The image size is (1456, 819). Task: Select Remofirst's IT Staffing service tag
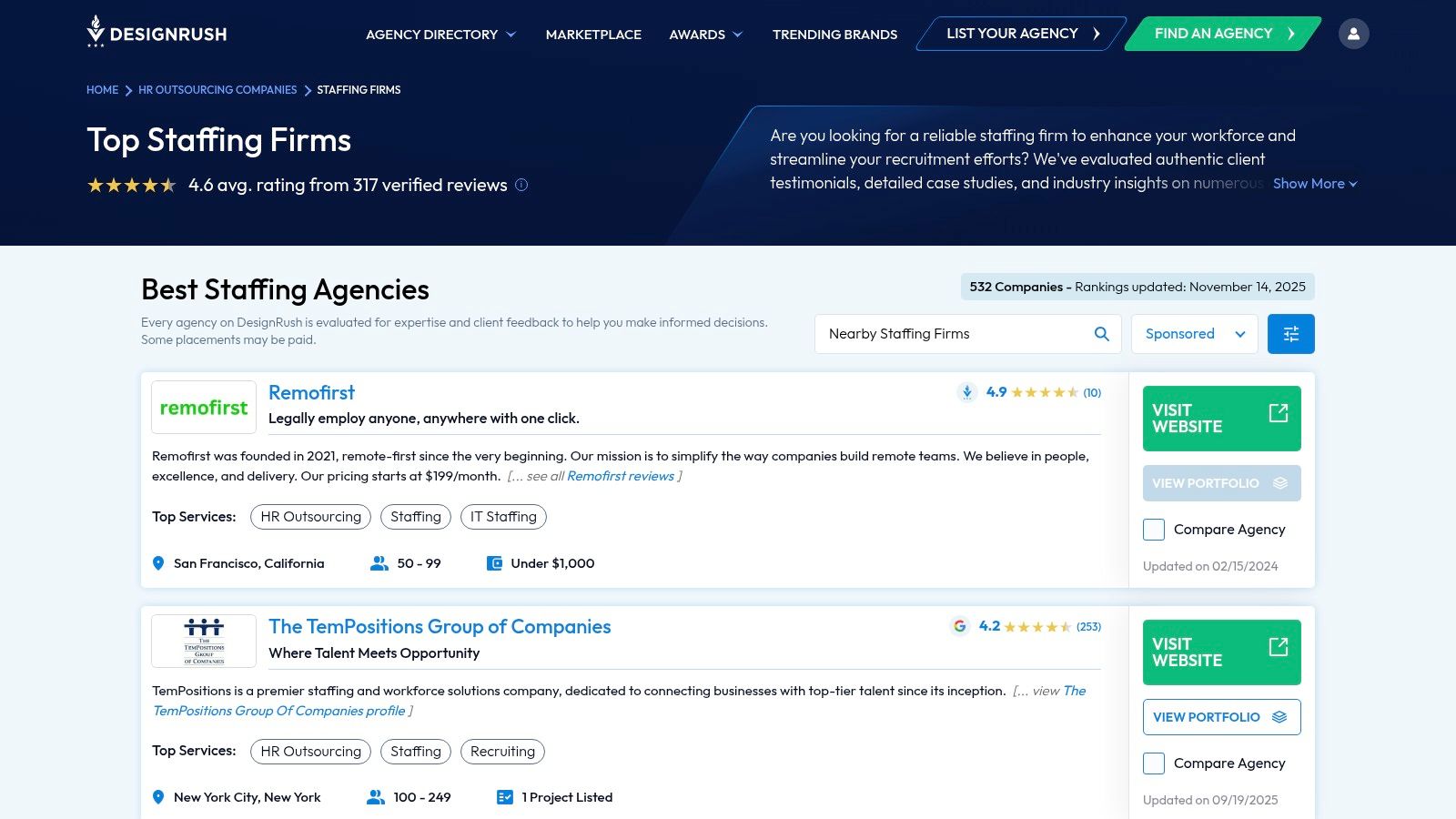(503, 517)
